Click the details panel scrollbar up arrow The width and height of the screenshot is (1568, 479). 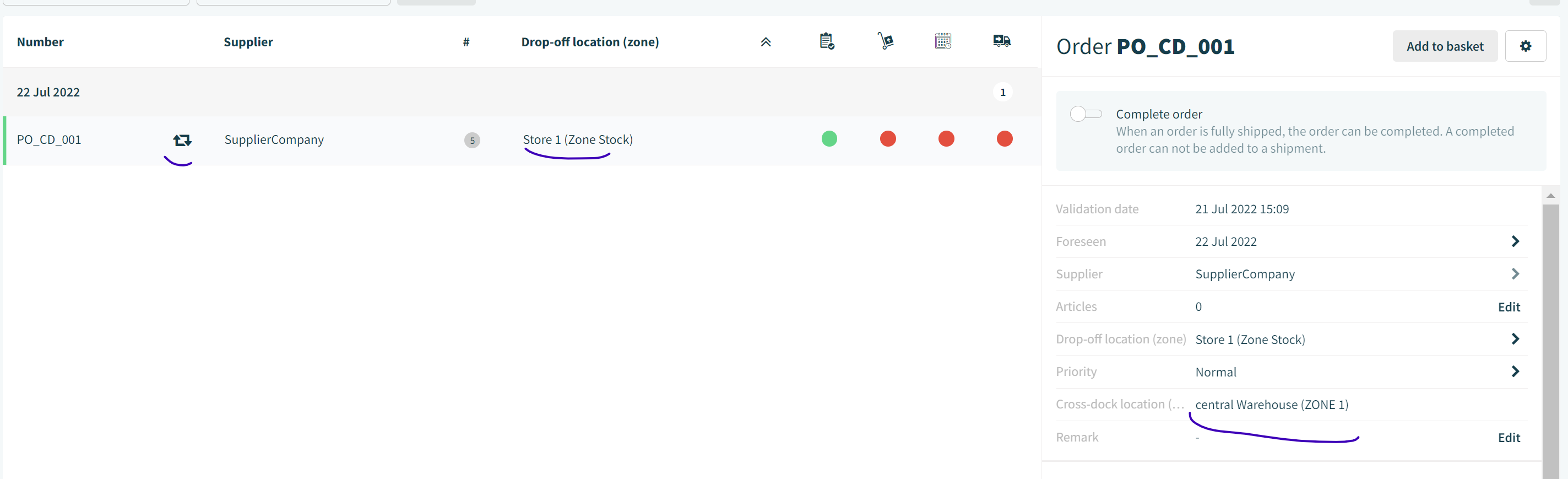(x=1550, y=196)
